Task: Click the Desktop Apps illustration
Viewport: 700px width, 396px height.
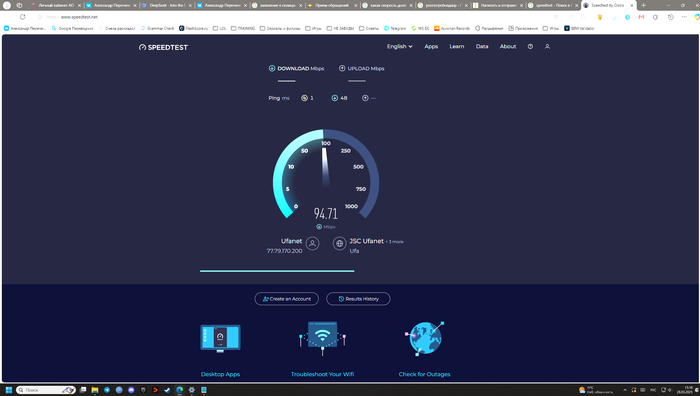Action: pos(220,338)
